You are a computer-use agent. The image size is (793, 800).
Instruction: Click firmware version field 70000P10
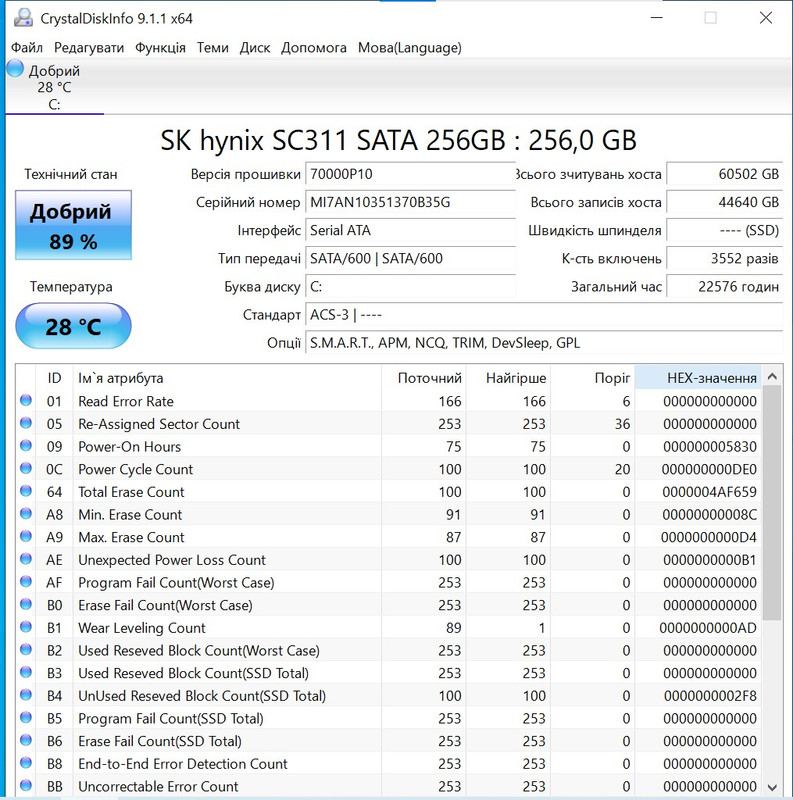point(410,174)
